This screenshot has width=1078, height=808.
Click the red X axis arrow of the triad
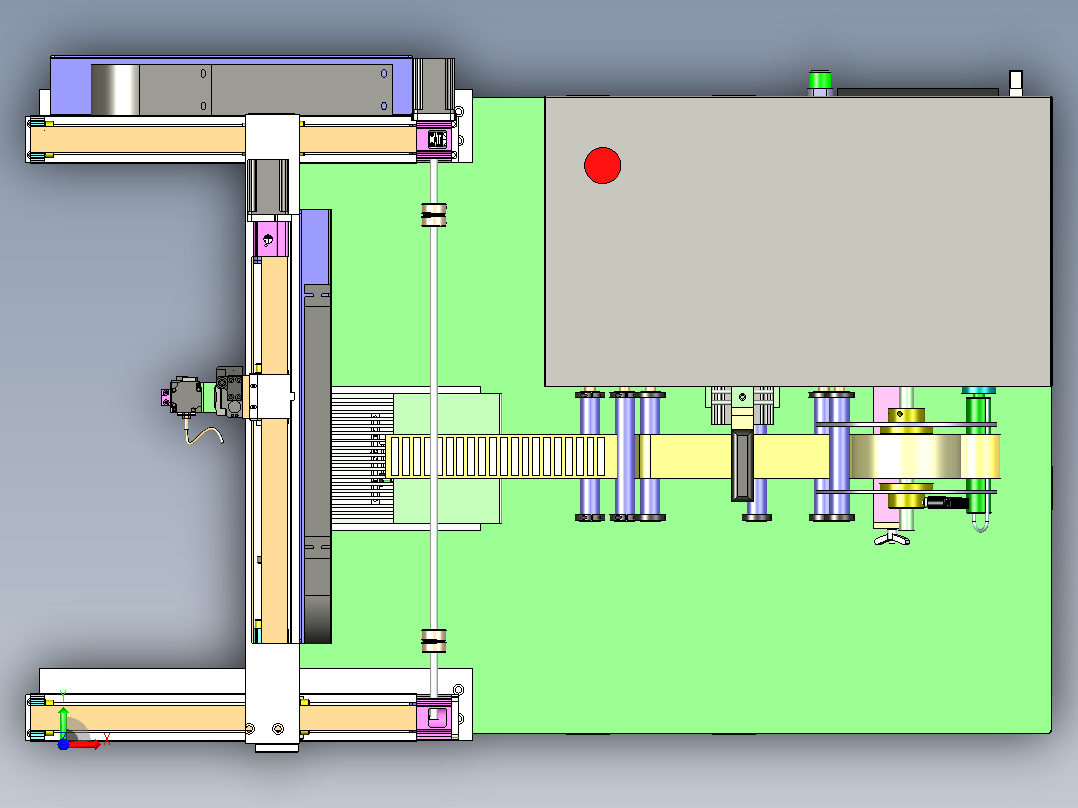[84, 744]
